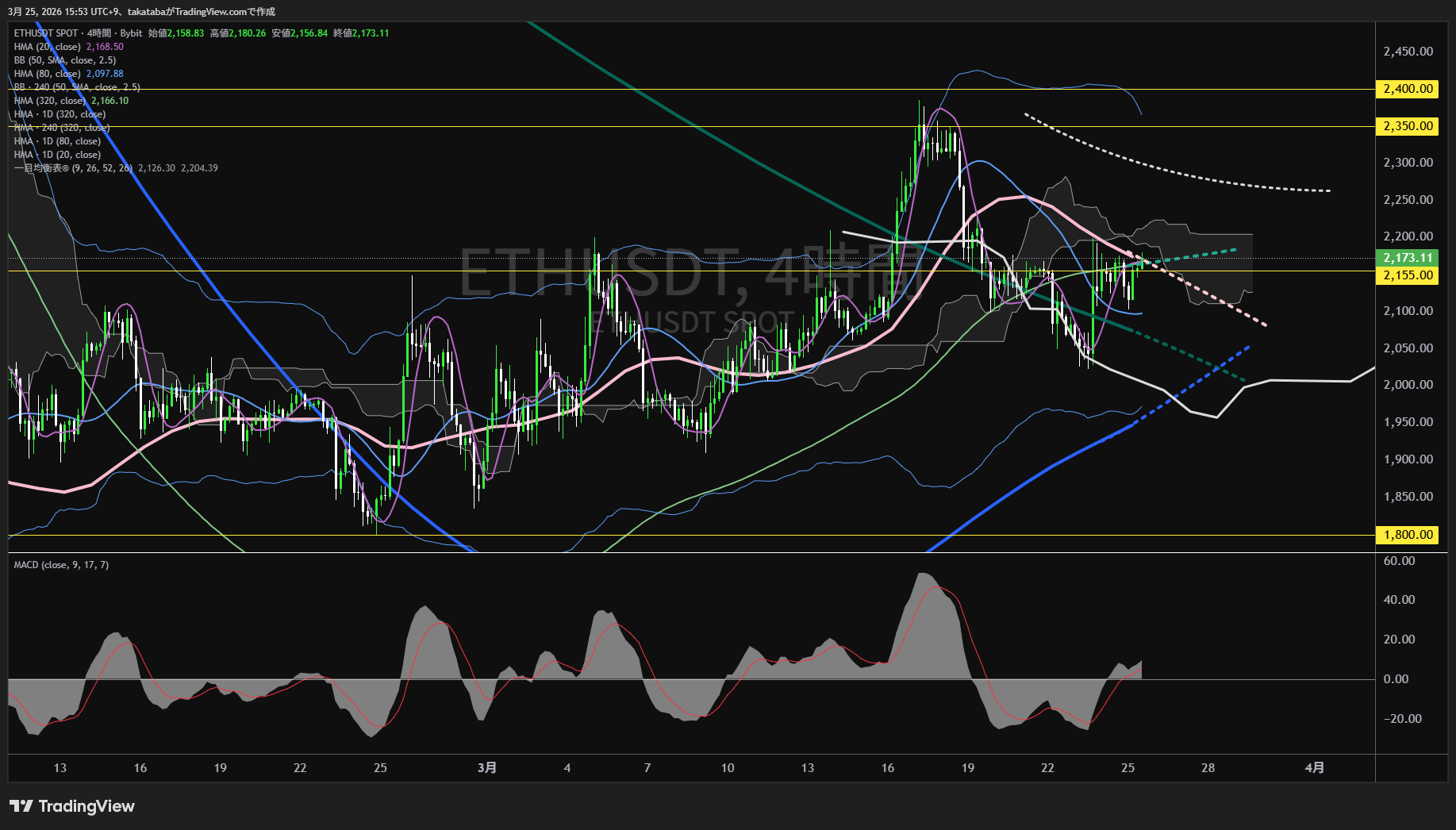The width and height of the screenshot is (1456, 830).
Task: Click the yellow 2,155.00 price level label
Action: point(1408,275)
